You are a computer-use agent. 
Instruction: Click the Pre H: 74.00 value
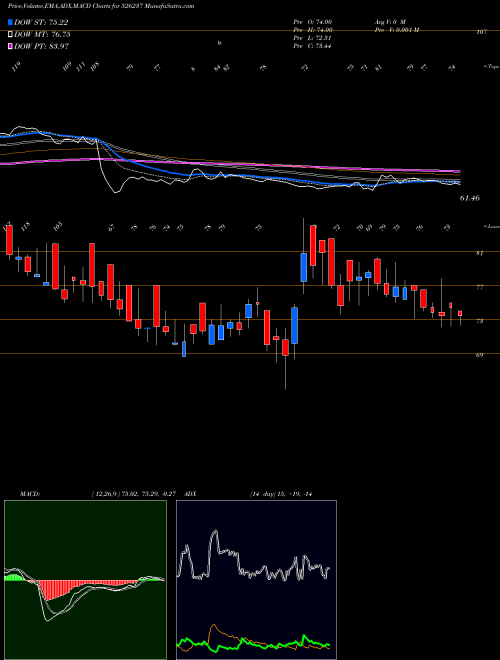tap(313, 30)
